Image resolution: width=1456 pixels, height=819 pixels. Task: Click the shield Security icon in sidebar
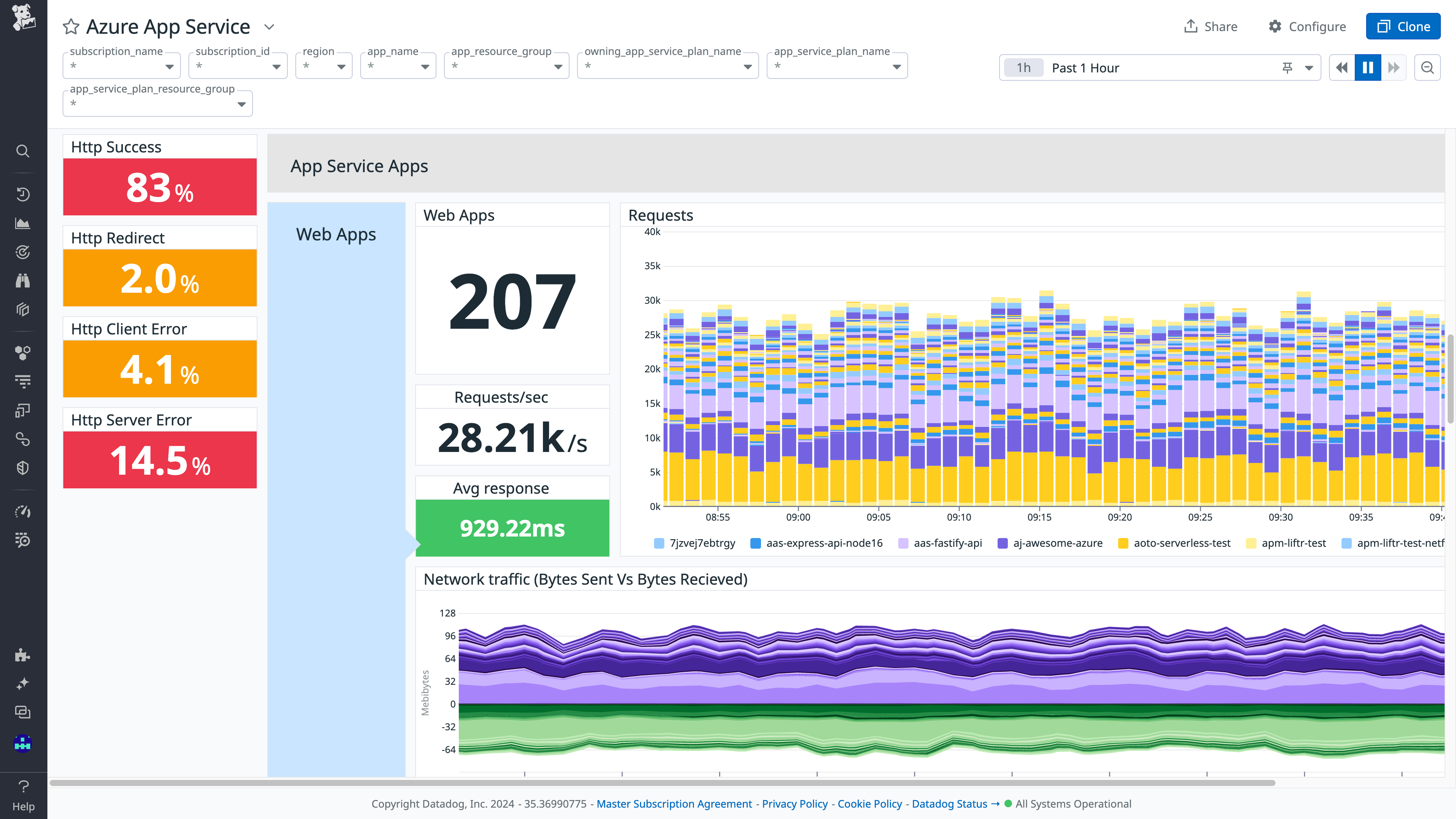23,468
